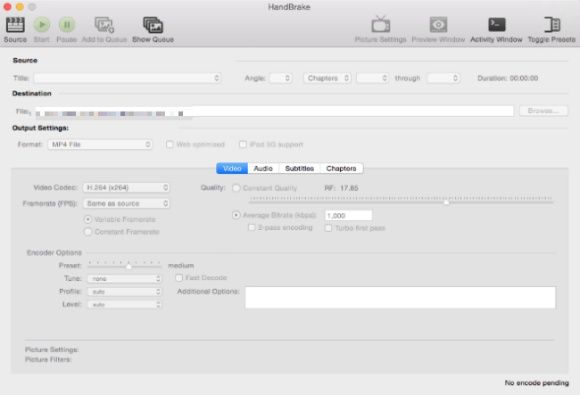Enable the iPod 5G support checkbox
Image resolution: width=580 pixels, height=395 pixels.
point(243,144)
